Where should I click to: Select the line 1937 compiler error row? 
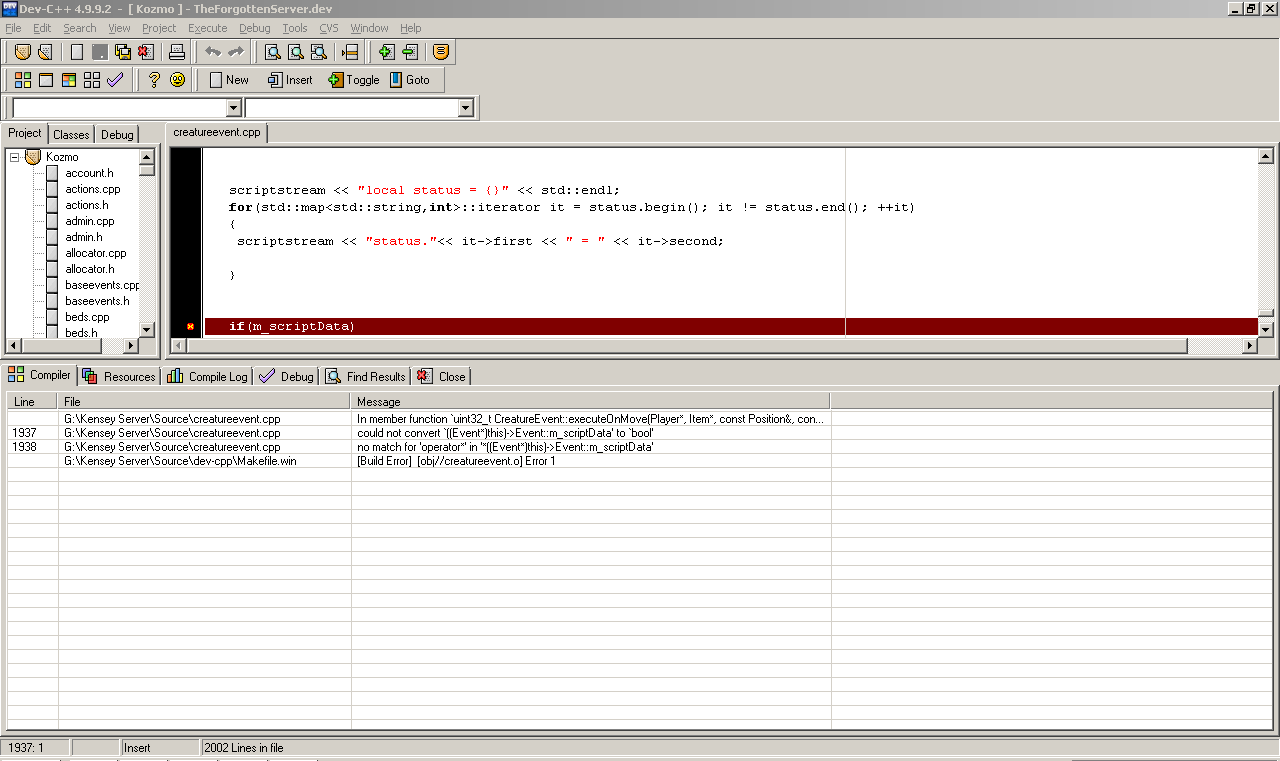point(640,433)
